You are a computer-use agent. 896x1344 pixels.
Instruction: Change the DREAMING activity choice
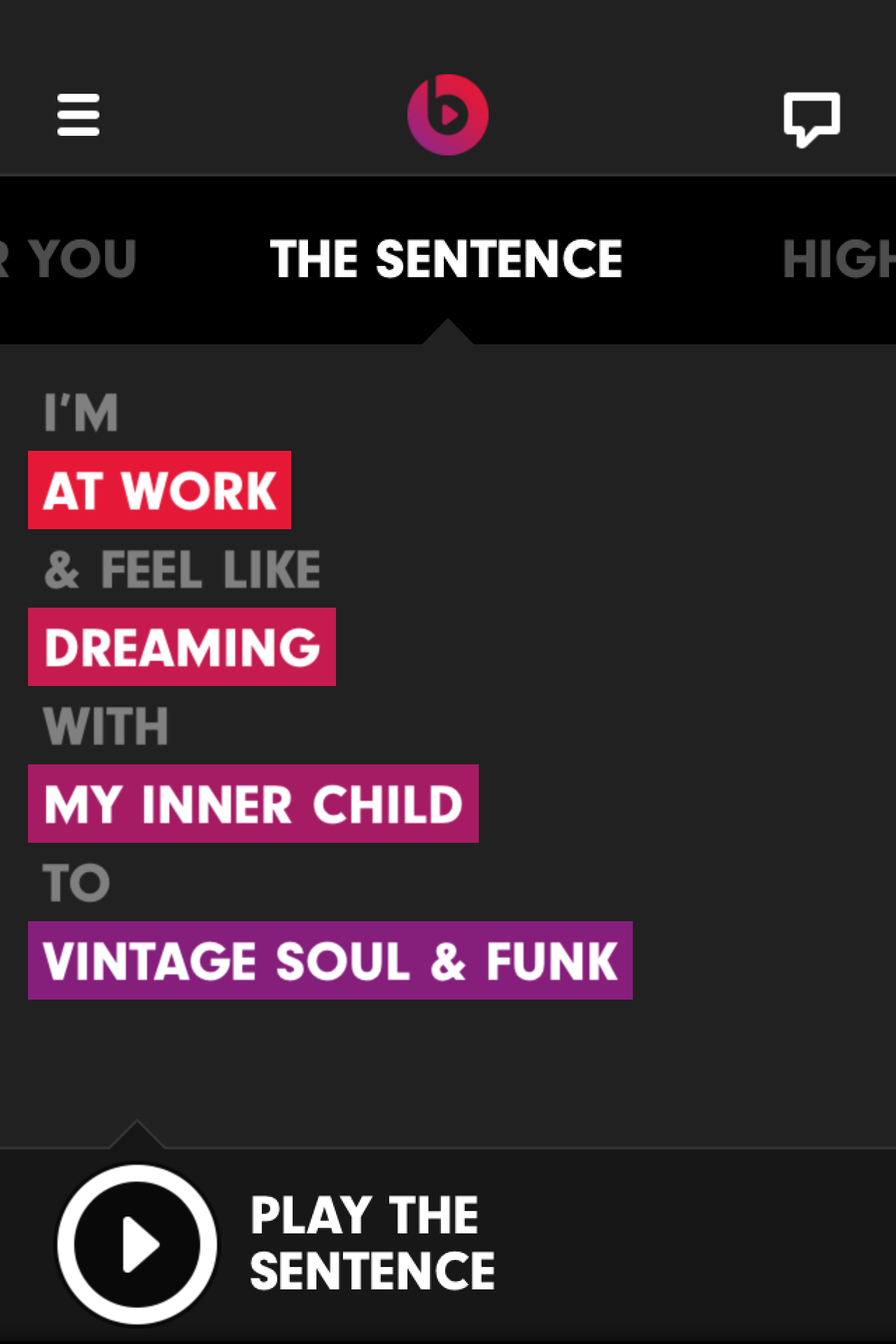(x=182, y=647)
